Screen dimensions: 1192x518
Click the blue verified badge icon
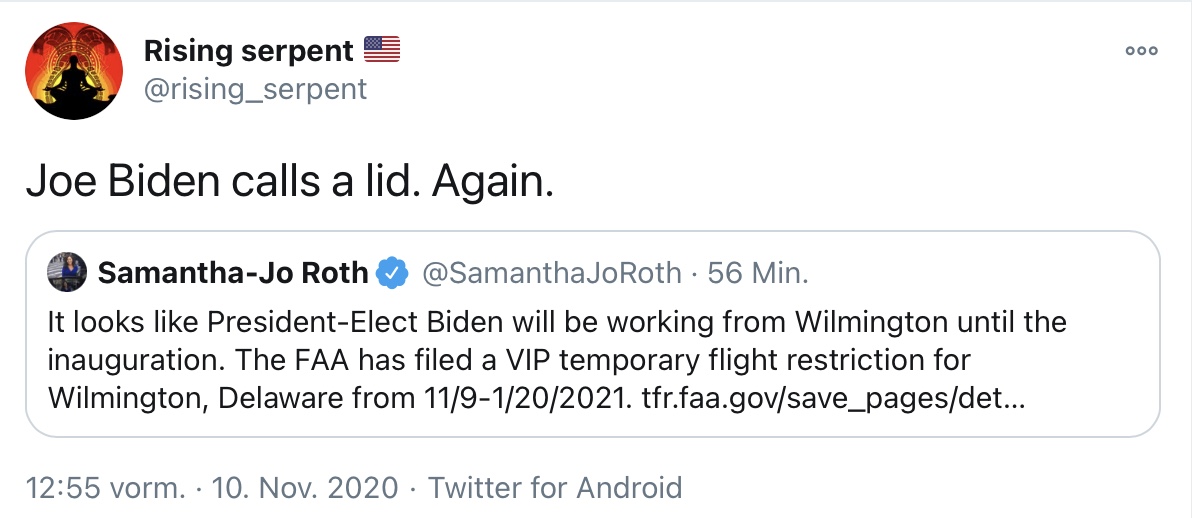click(x=393, y=273)
